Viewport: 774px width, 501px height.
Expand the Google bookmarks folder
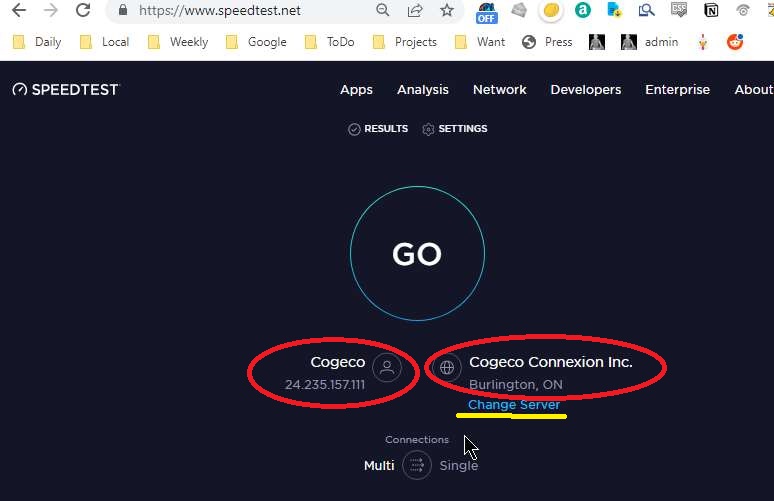click(256, 42)
